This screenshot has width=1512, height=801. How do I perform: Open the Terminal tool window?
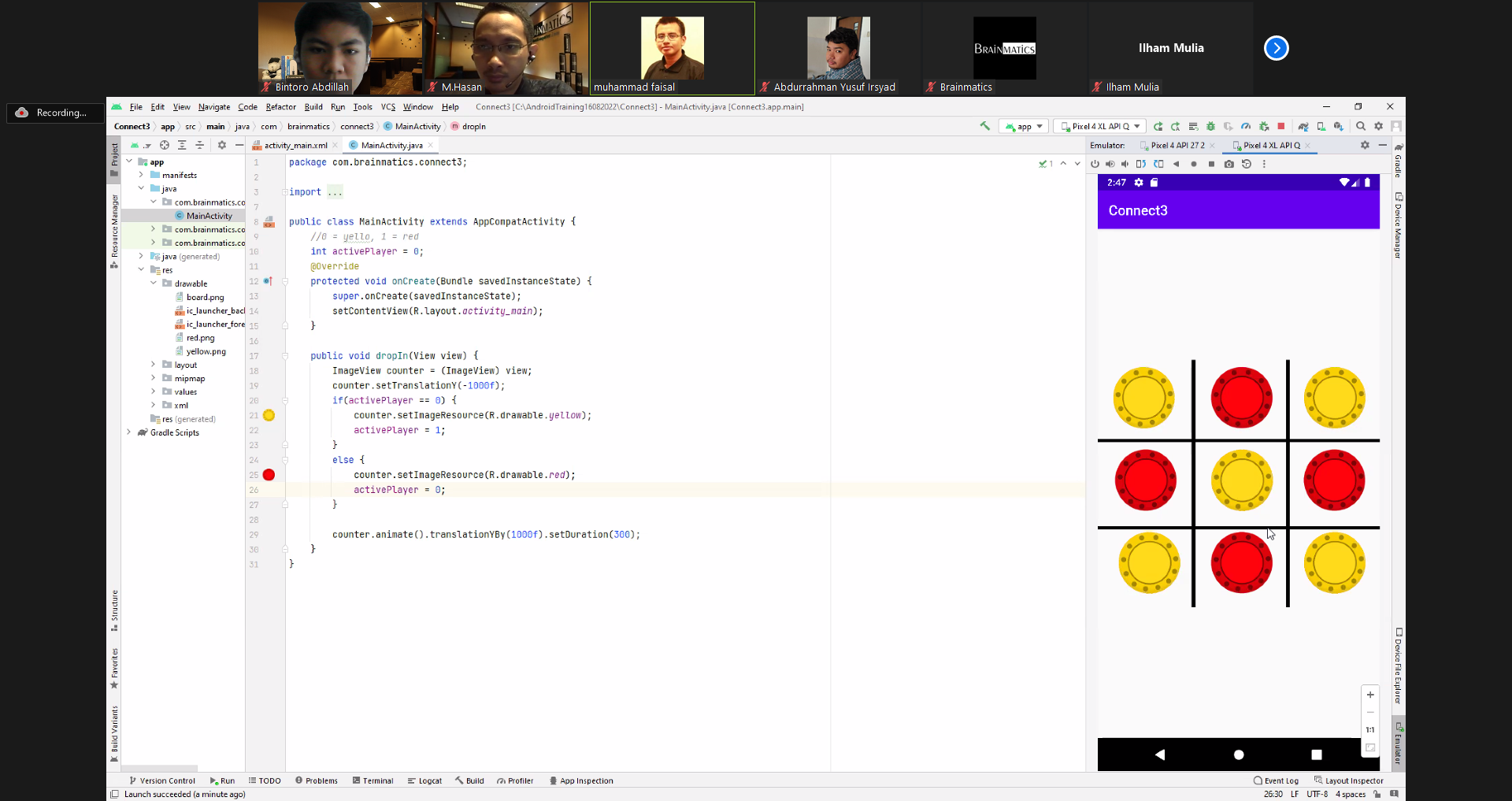(373, 781)
